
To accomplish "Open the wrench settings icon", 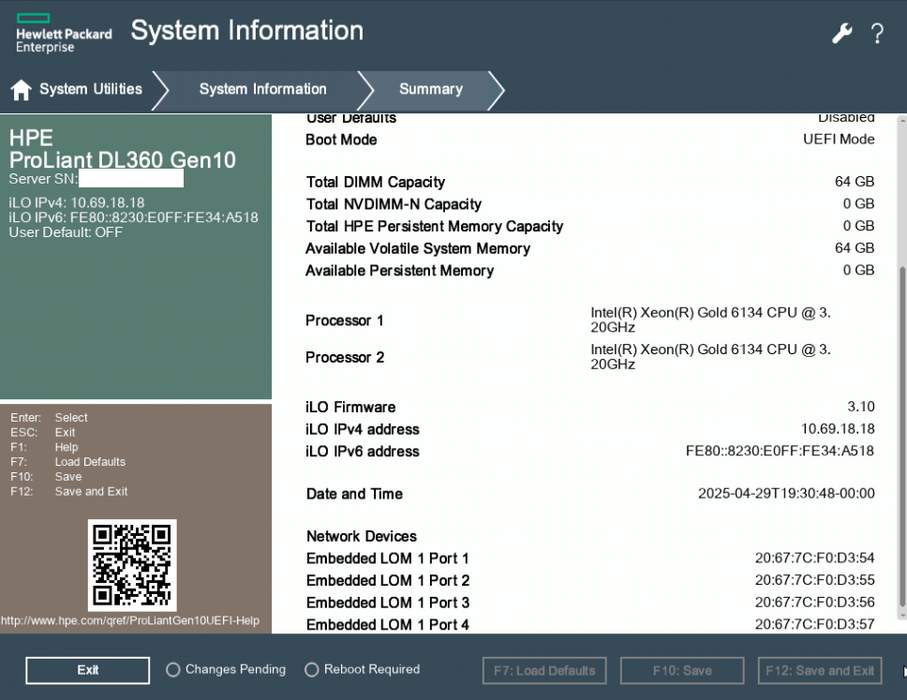I will pos(842,34).
